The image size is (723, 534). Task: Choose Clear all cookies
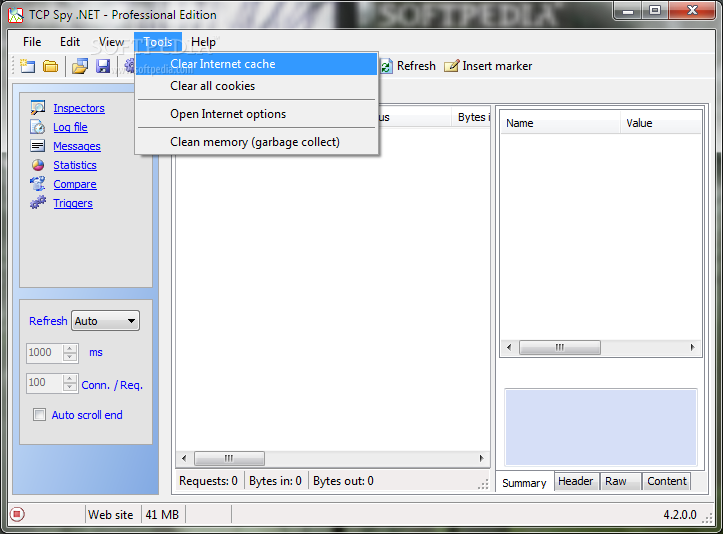click(257, 86)
